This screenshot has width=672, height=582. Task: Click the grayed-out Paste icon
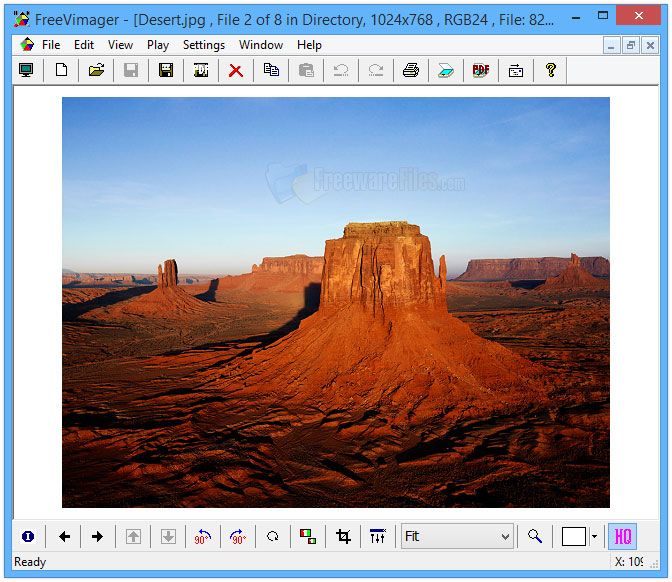pyautogui.click(x=306, y=70)
